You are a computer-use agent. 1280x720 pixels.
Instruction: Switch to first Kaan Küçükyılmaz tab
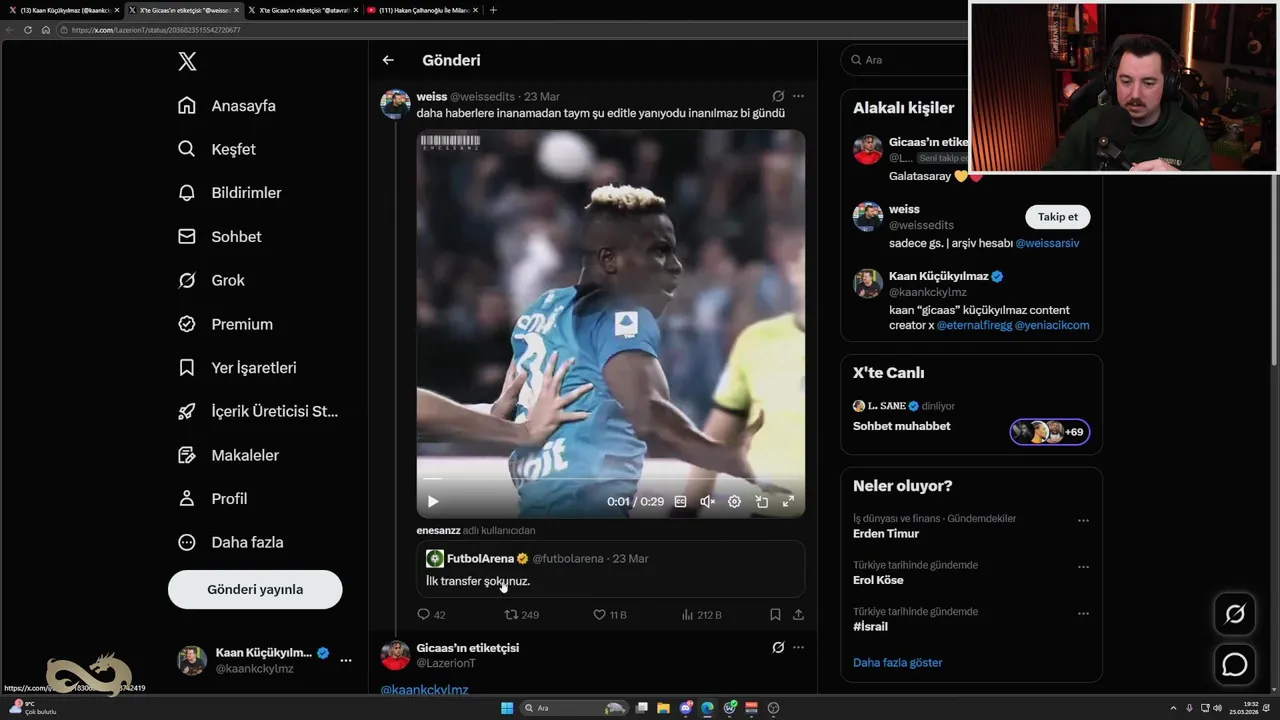click(x=63, y=10)
